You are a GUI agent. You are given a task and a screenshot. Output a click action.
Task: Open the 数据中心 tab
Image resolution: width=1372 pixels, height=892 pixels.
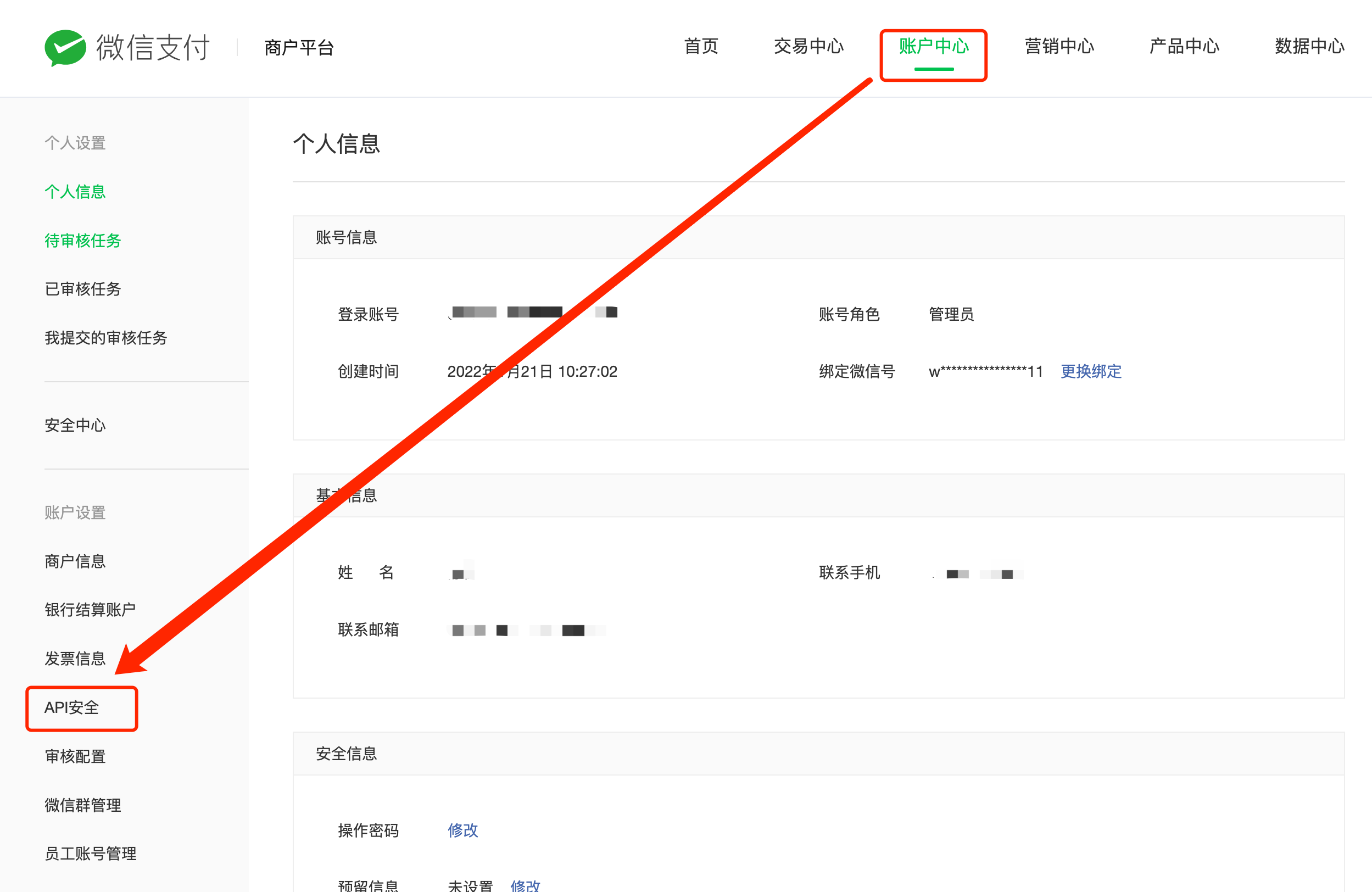1309,46
